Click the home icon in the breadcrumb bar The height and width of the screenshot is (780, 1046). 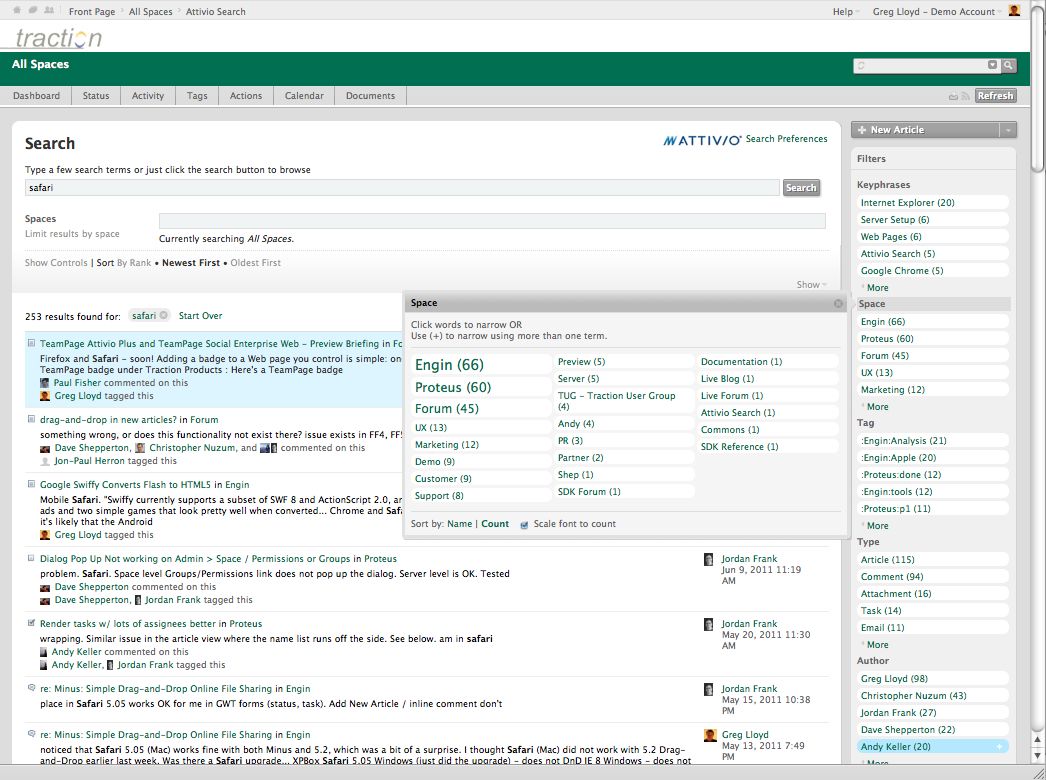click(17, 11)
